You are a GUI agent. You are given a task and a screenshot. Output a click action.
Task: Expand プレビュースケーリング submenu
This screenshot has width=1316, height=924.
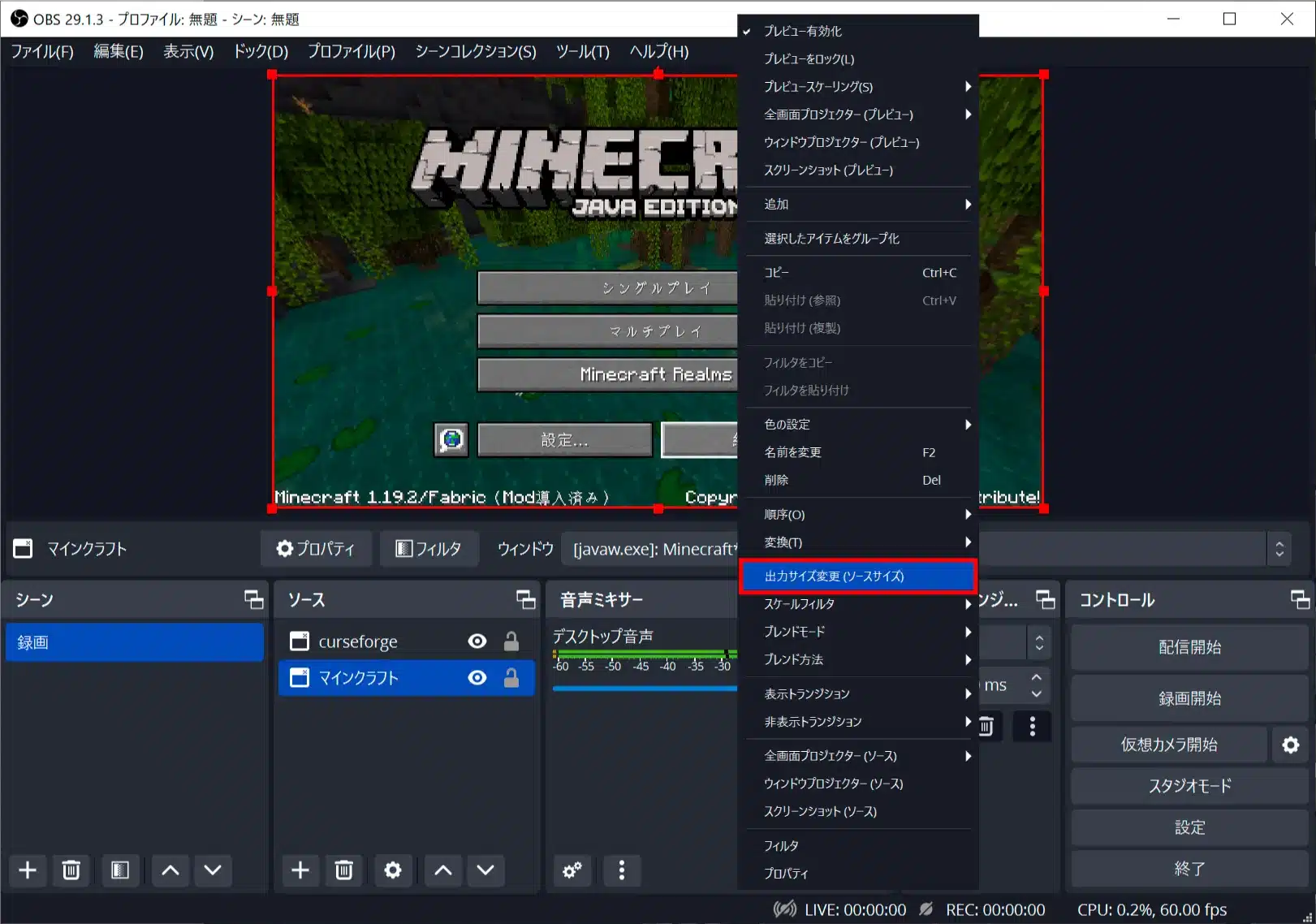pos(858,86)
